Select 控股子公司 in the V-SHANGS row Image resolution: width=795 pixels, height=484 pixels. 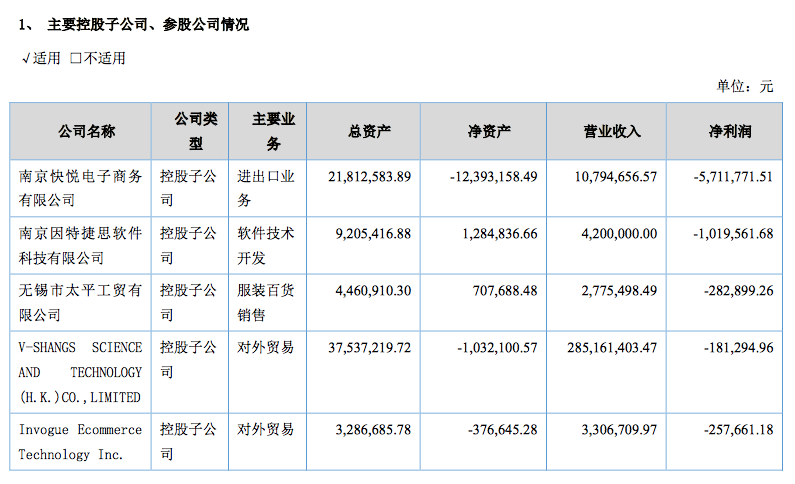[x=188, y=360]
